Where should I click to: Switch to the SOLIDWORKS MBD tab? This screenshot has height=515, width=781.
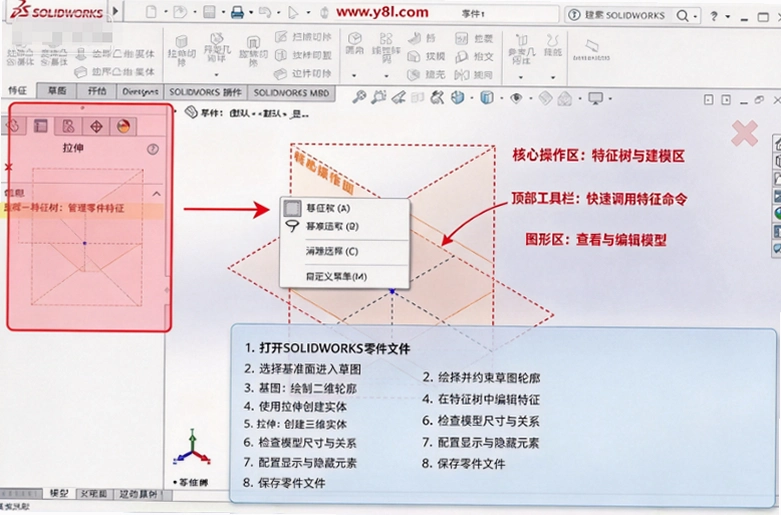coord(291,93)
